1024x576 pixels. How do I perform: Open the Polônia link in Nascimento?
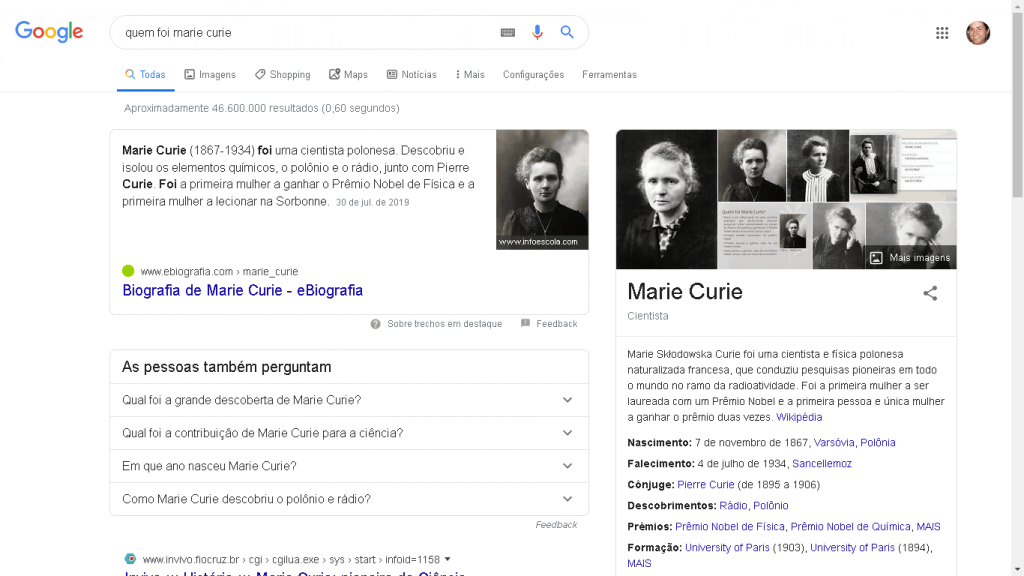click(x=877, y=442)
